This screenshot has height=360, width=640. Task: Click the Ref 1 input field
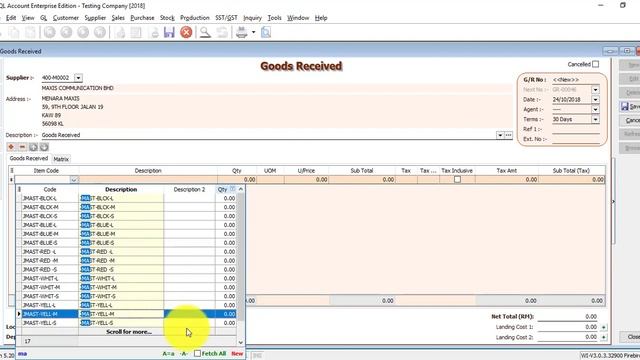pyautogui.click(x=576, y=129)
